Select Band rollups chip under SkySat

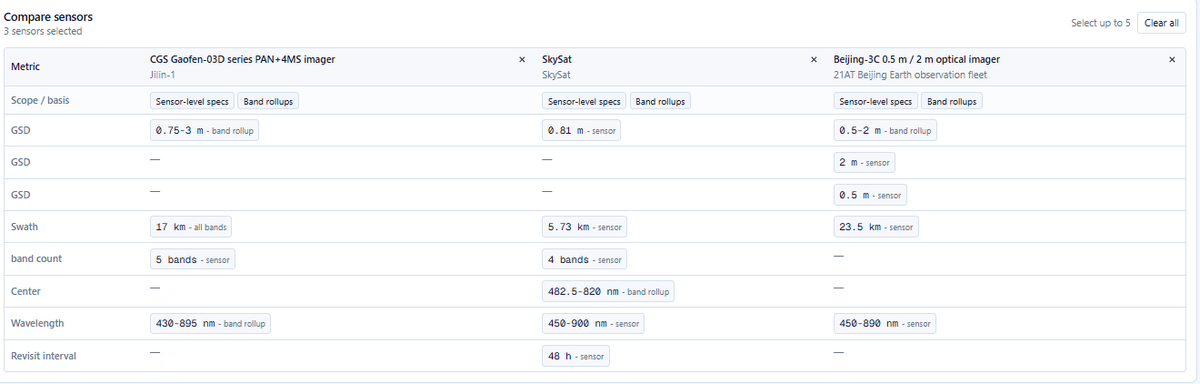click(x=661, y=101)
